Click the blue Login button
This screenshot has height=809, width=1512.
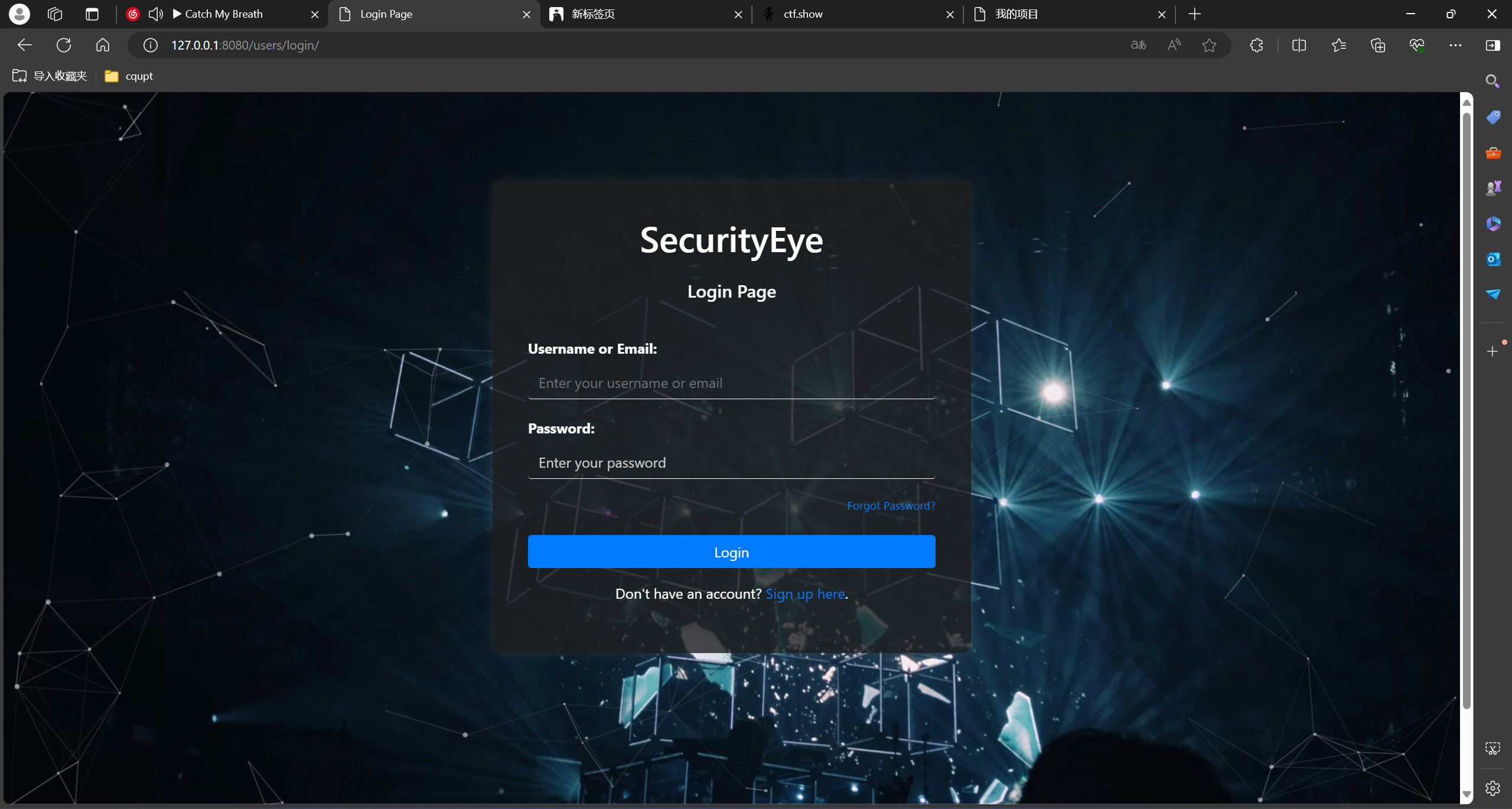(731, 552)
